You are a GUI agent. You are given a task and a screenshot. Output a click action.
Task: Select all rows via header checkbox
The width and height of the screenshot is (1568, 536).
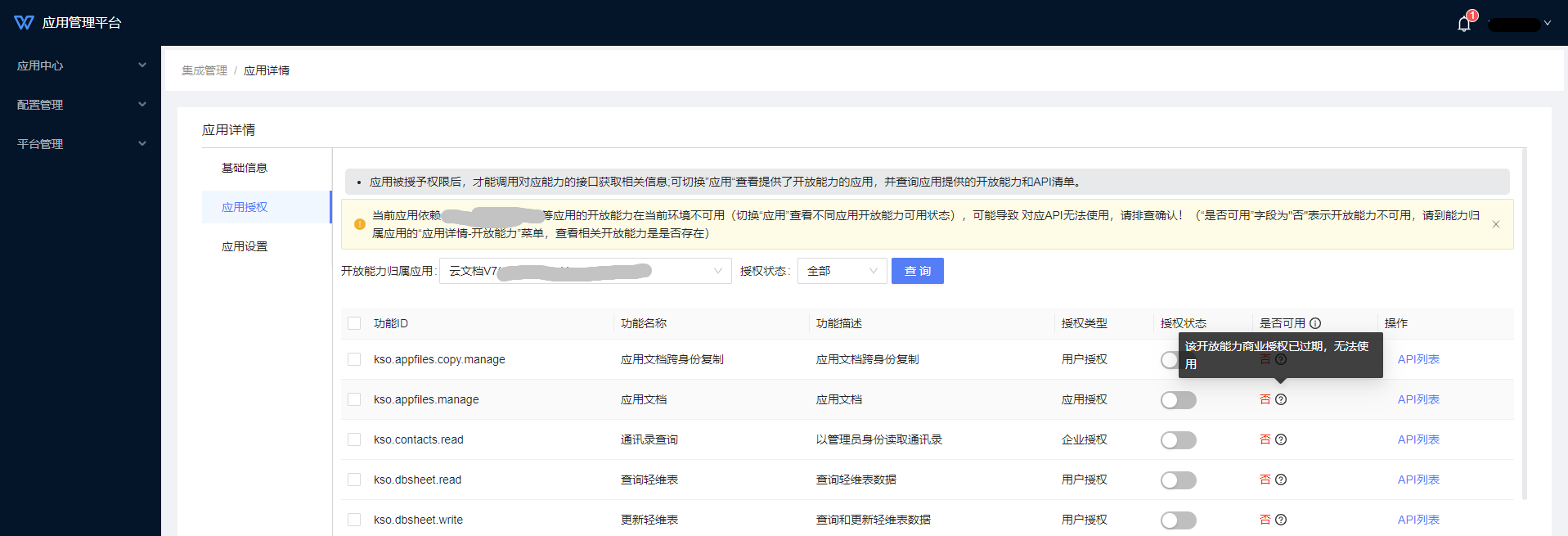point(354,323)
